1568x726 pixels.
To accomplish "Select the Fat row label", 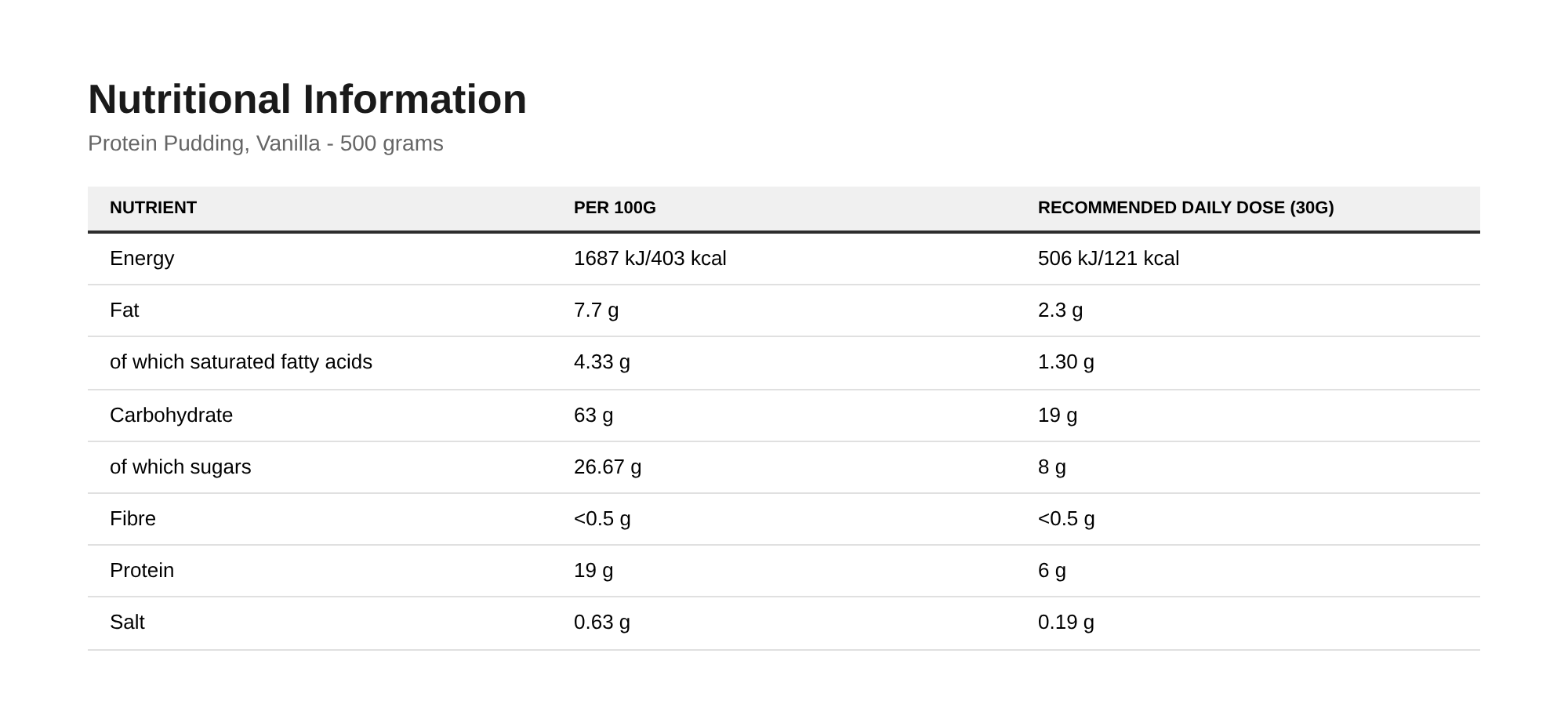I will point(124,310).
